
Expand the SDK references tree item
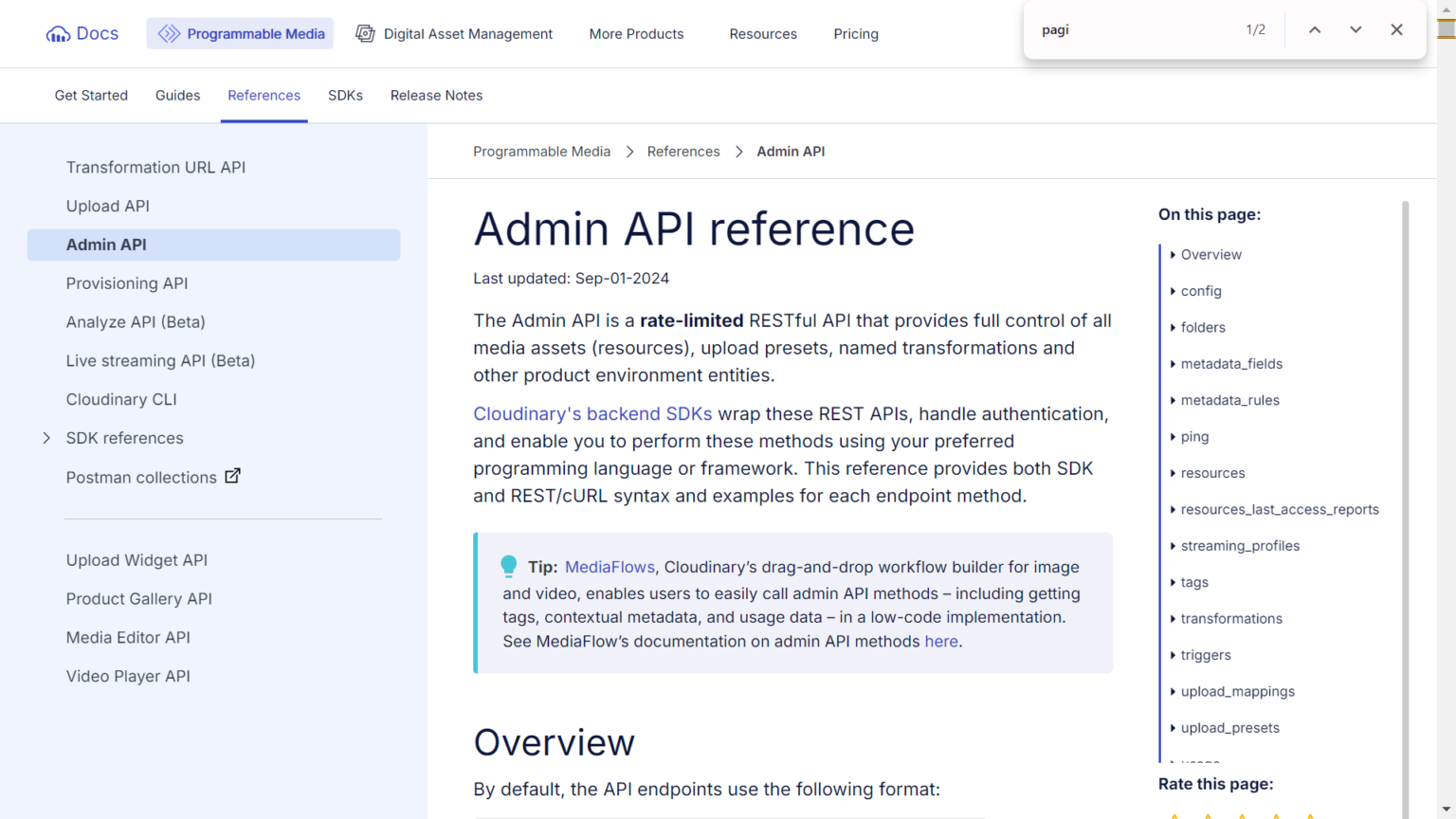point(46,438)
